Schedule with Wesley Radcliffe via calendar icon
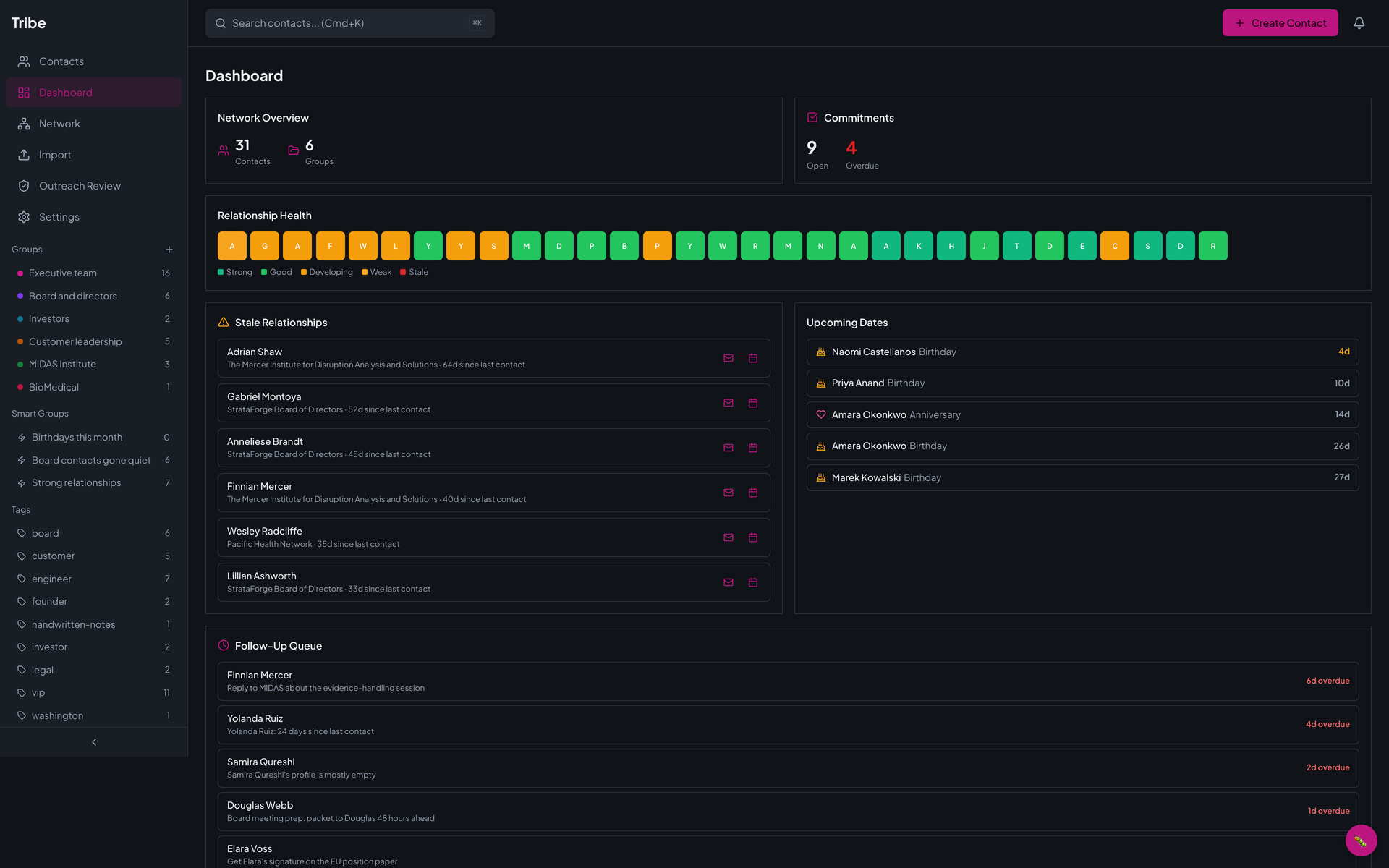Screen dimensions: 1389x868 point(753,537)
